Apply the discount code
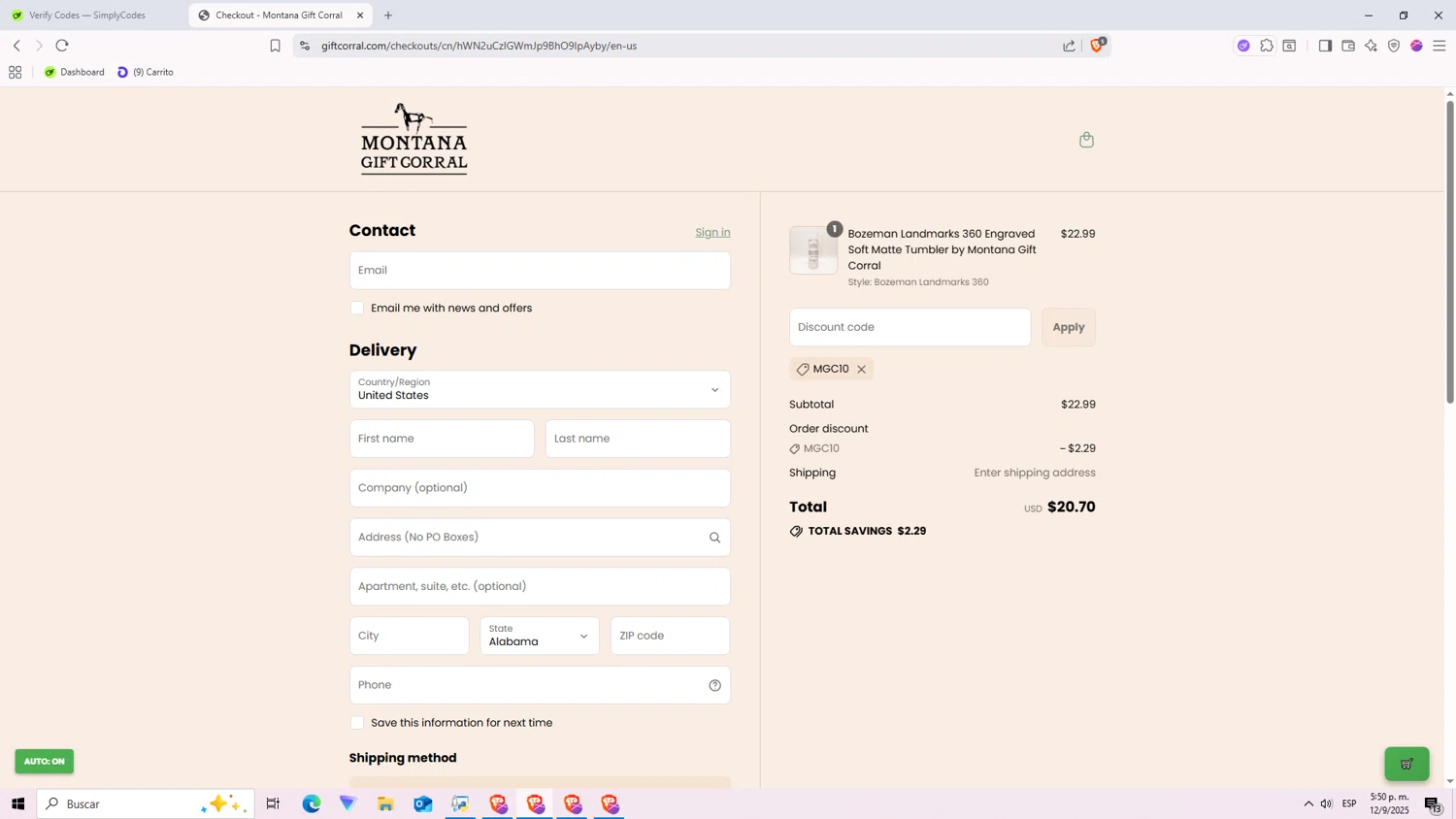1456x819 pixels. [x=1069, y=327]
